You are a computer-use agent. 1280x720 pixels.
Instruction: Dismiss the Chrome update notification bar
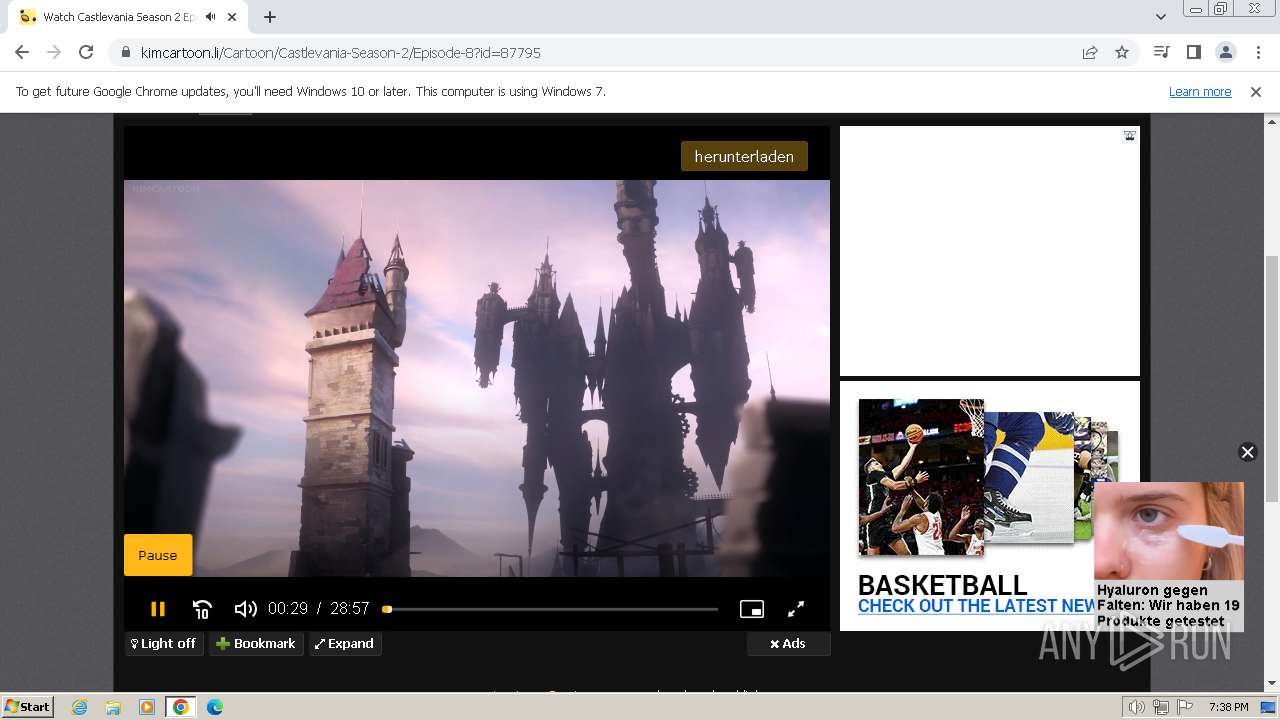click(x=1256, y=92)
